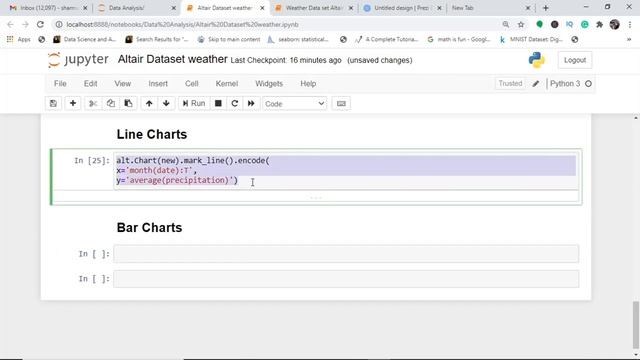Click the Trusted notebook indicator
The width and height of the screenshot is (640, 360).
(510, 83)
